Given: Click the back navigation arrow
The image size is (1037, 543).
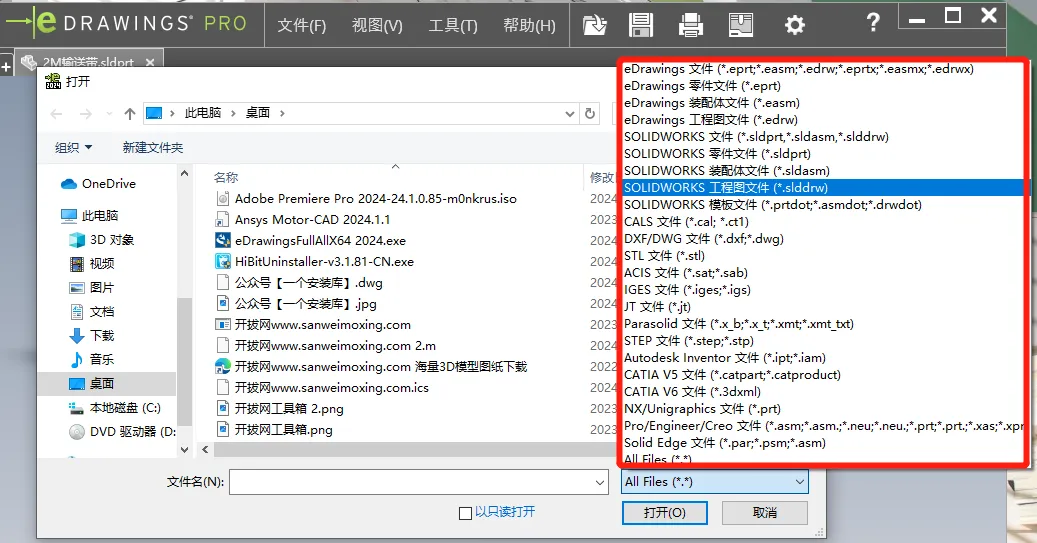Looking at the screenshot, I should (57, 114).
